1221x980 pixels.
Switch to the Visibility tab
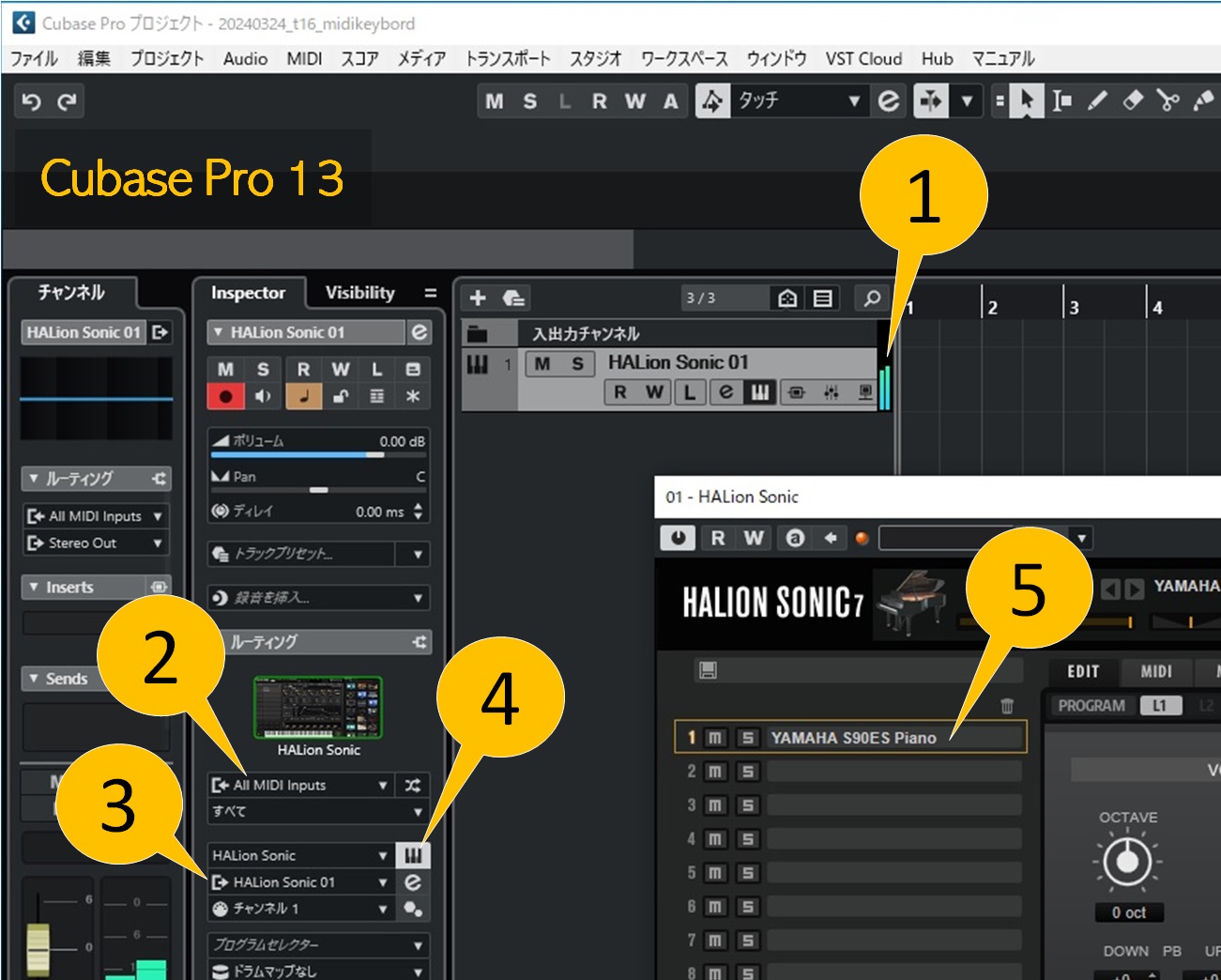pos(359,293)
